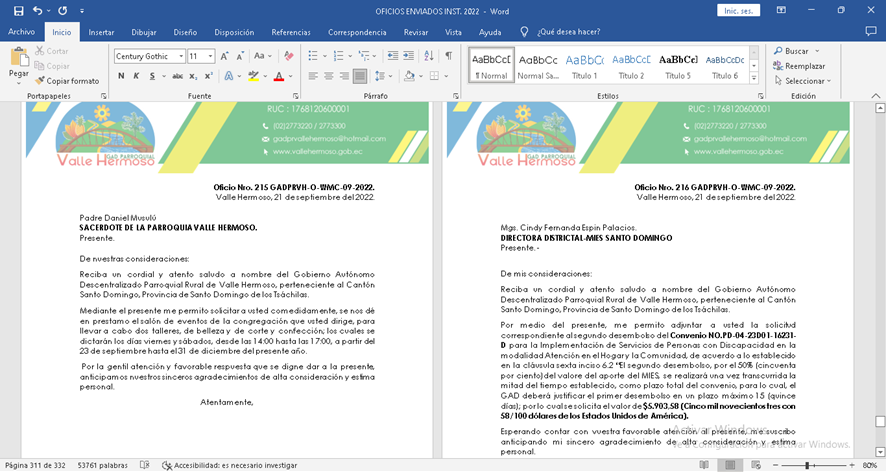Click the Pegar (paste) icon
The height and width of the screenshot is (472, 886).
click(18, 60)
